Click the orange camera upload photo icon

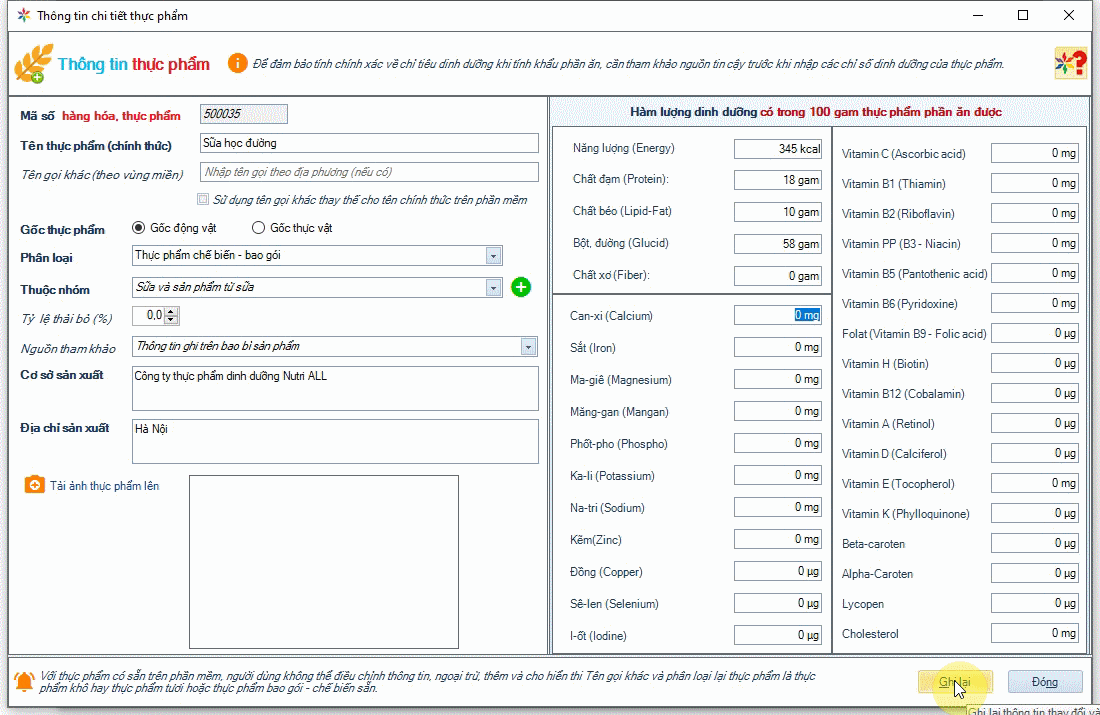(x=34, y=485)
